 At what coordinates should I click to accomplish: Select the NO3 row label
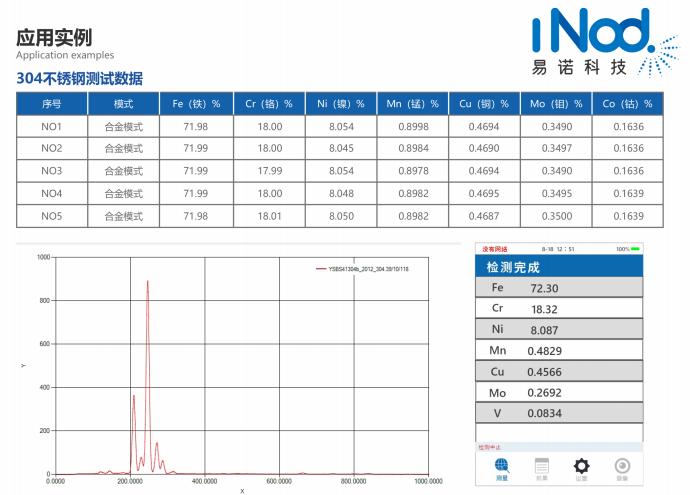pos(51,171)
